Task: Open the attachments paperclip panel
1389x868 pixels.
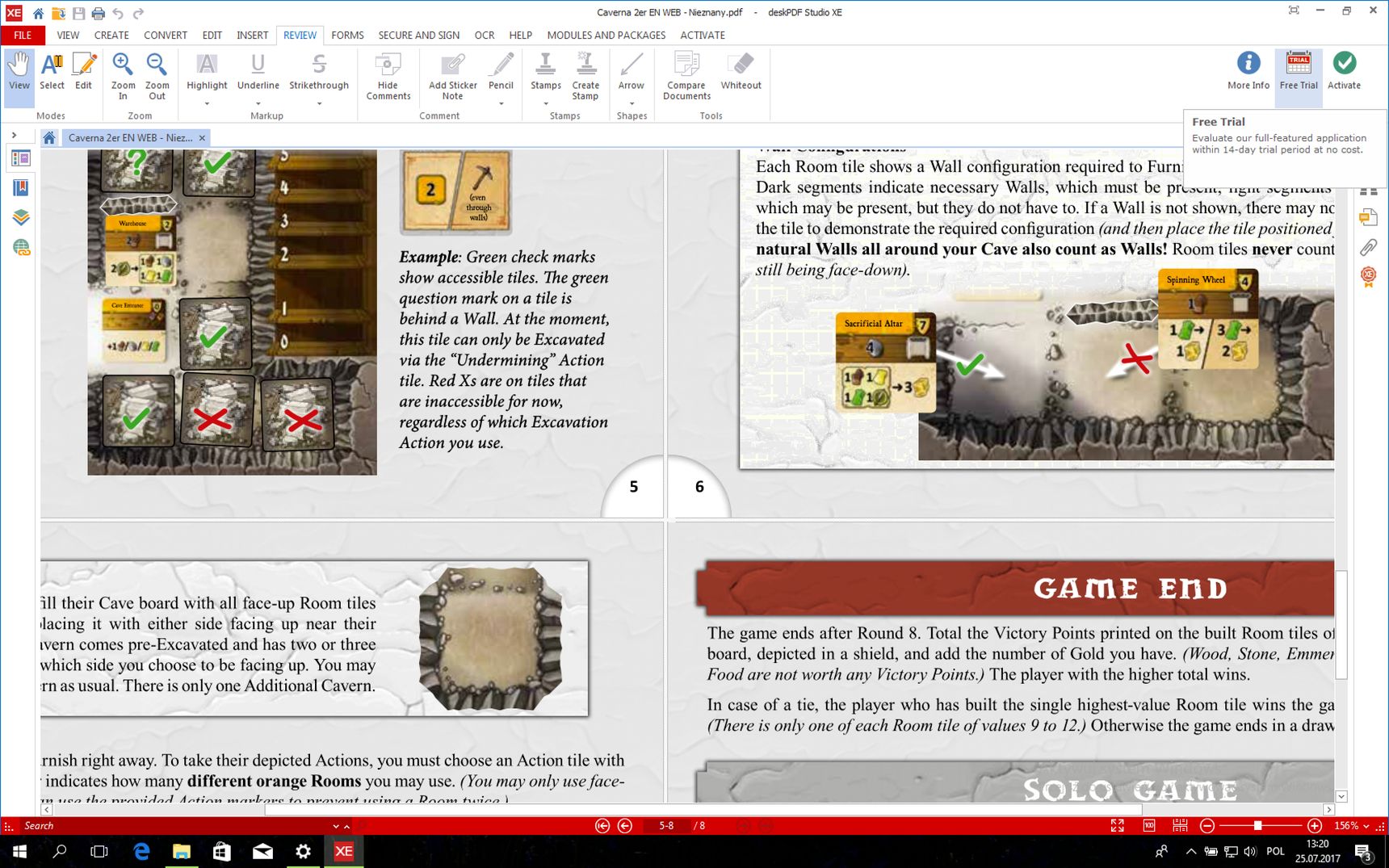Action: (1368, 247)
